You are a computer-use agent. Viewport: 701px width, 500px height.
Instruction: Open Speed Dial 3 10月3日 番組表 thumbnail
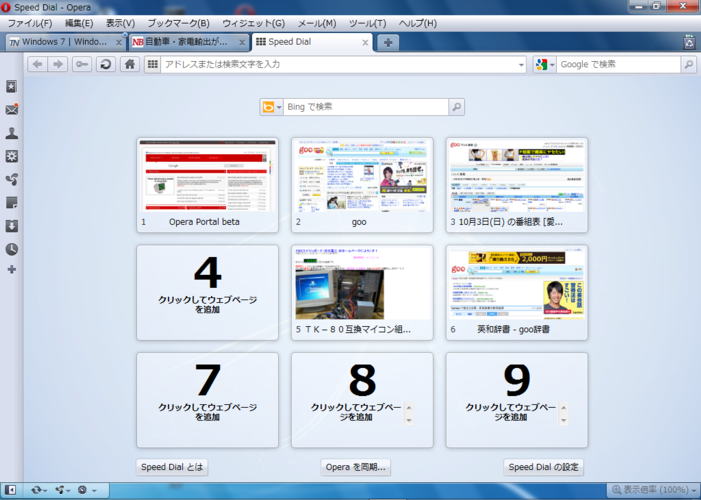click(x=517, y=185)
